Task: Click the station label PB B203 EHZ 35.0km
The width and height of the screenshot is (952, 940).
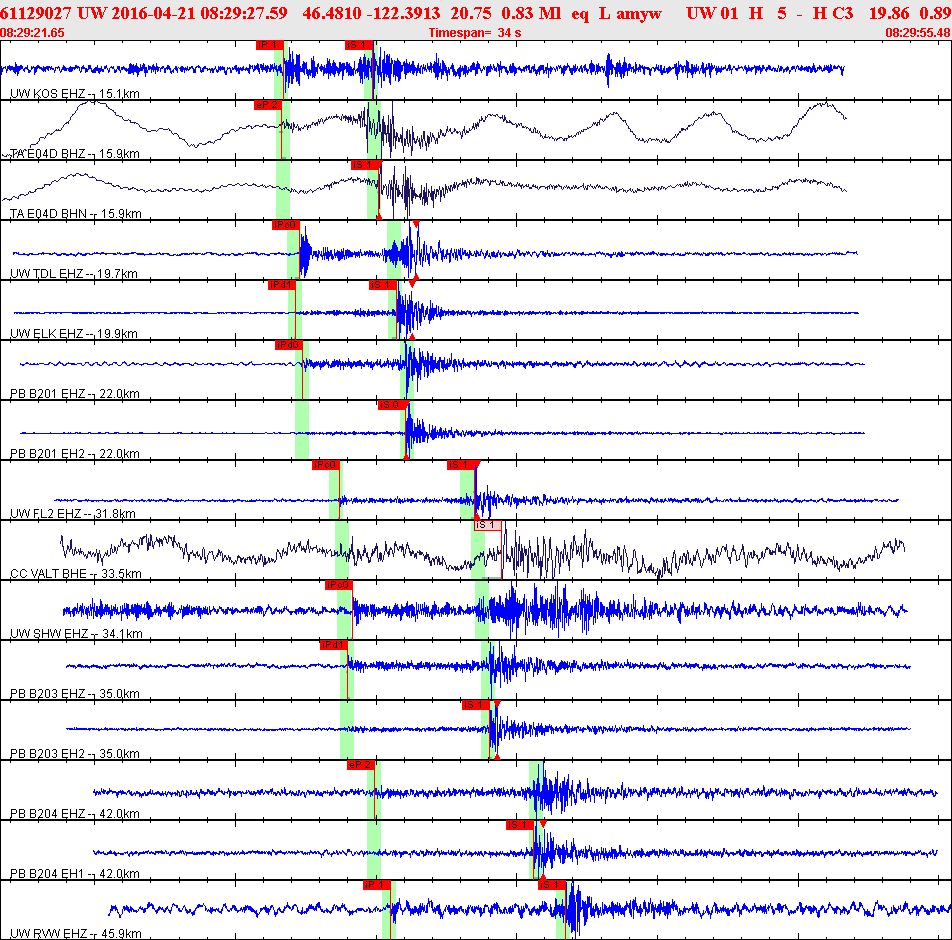Action: tap(75, 693)
